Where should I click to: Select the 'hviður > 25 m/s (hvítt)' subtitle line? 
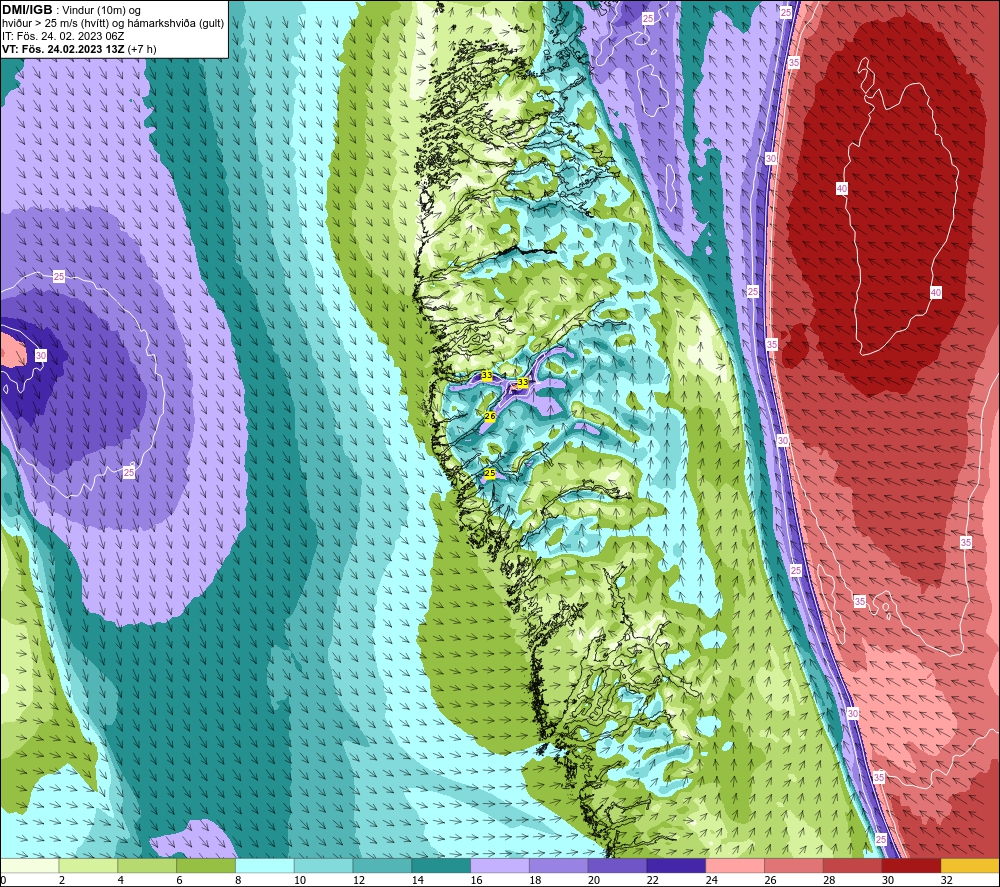(x=56, y=23)
